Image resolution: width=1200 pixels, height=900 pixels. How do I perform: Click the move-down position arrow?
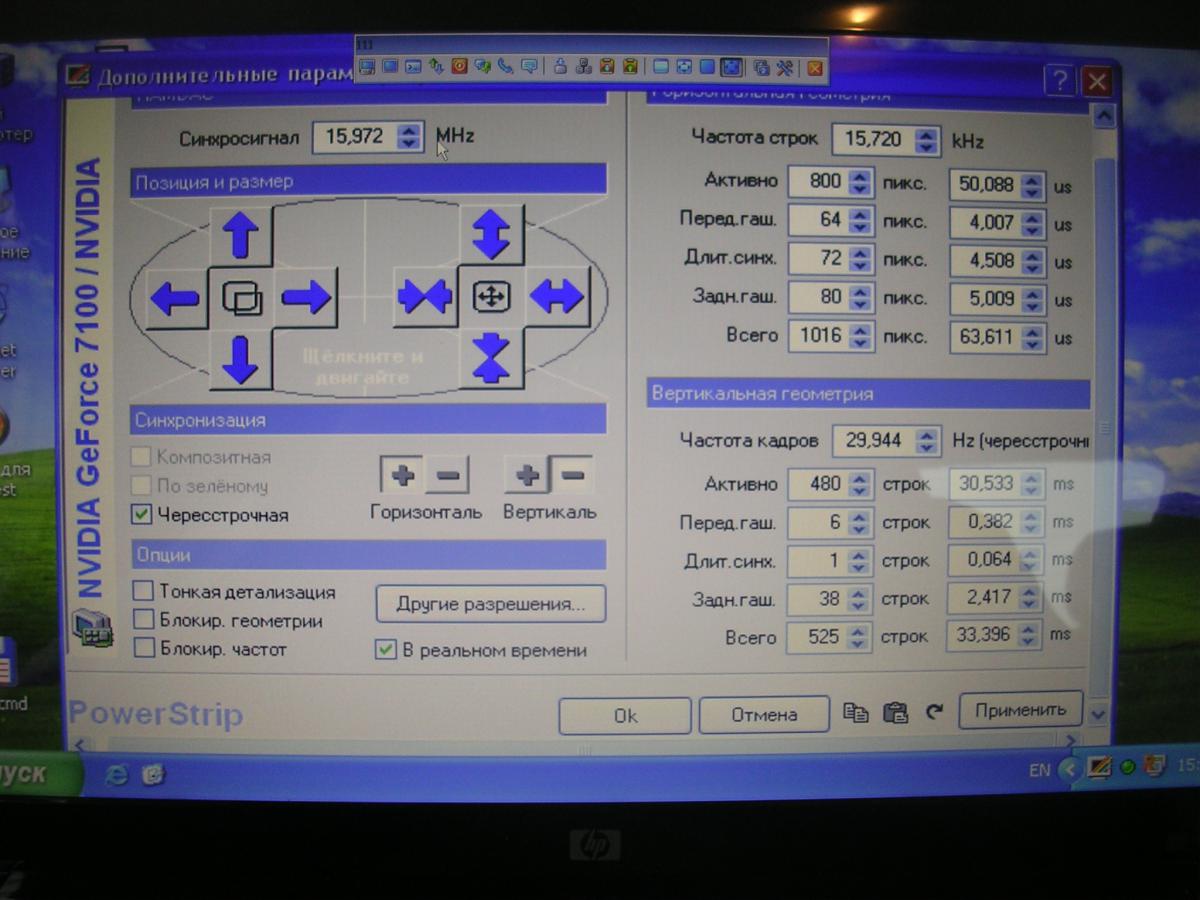(x=240, y=359)
